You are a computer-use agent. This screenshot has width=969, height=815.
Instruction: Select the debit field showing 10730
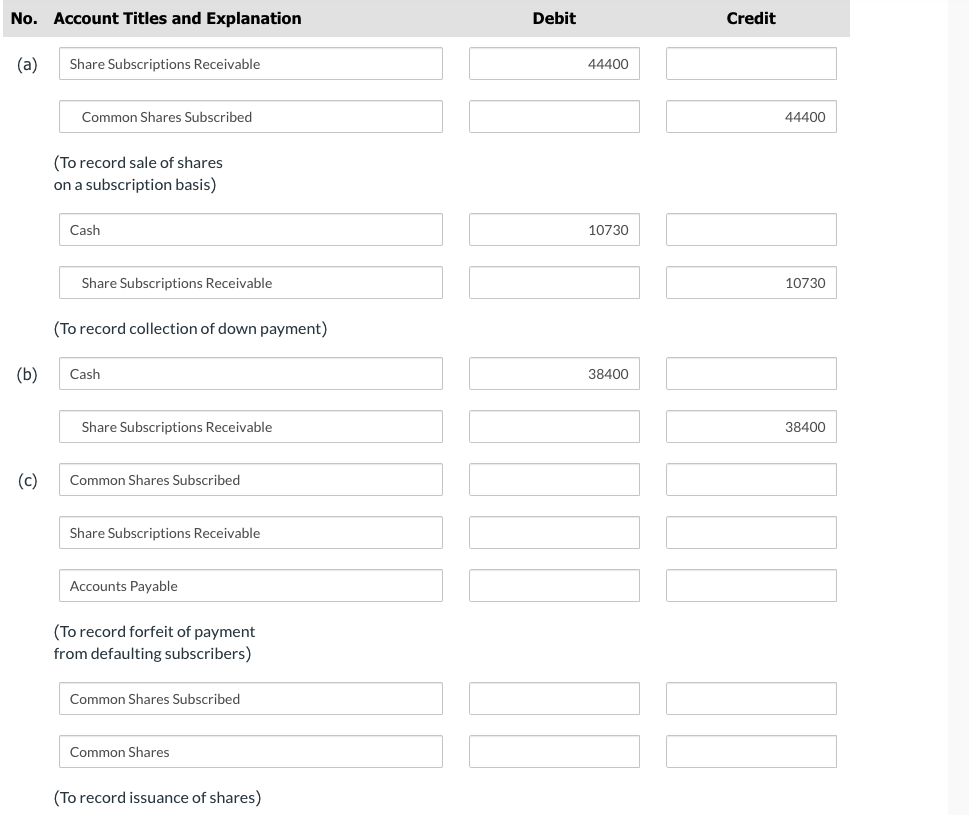[x=554, y=230]
